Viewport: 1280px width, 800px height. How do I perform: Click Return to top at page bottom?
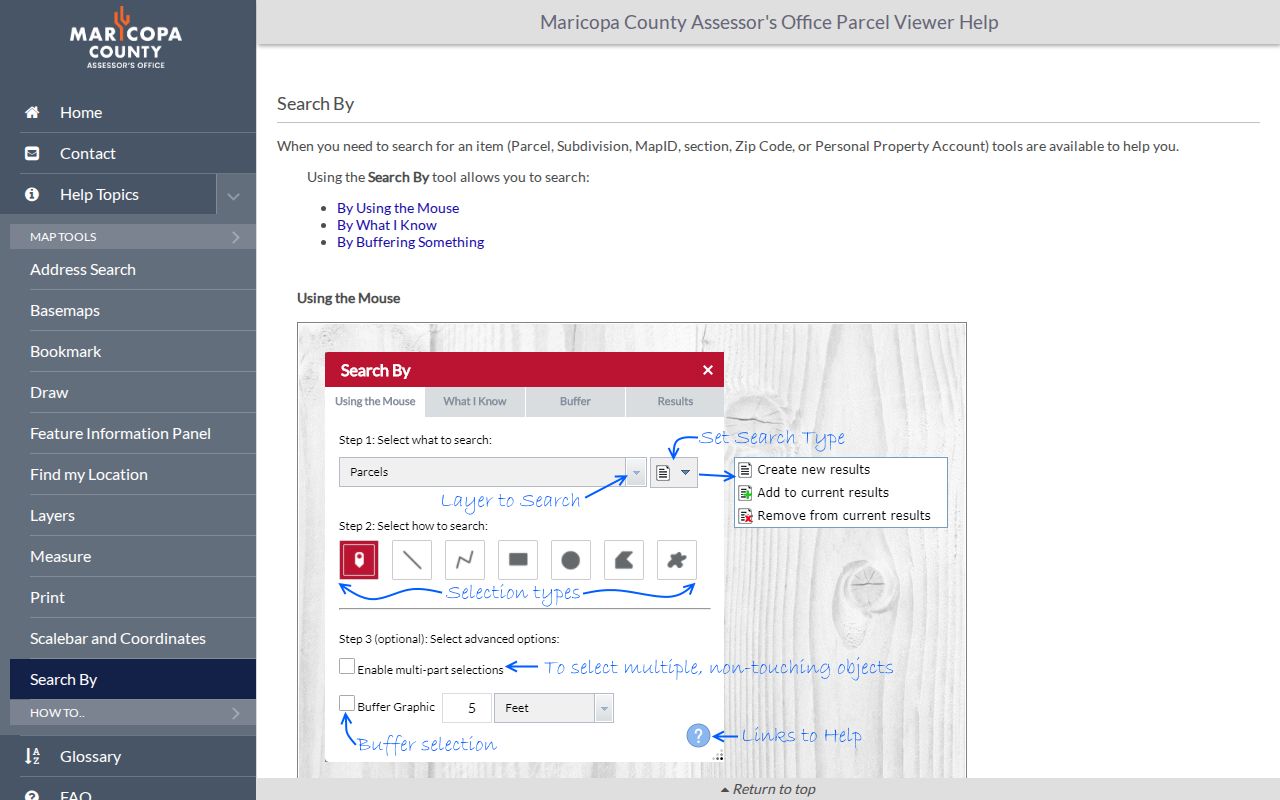768,789
